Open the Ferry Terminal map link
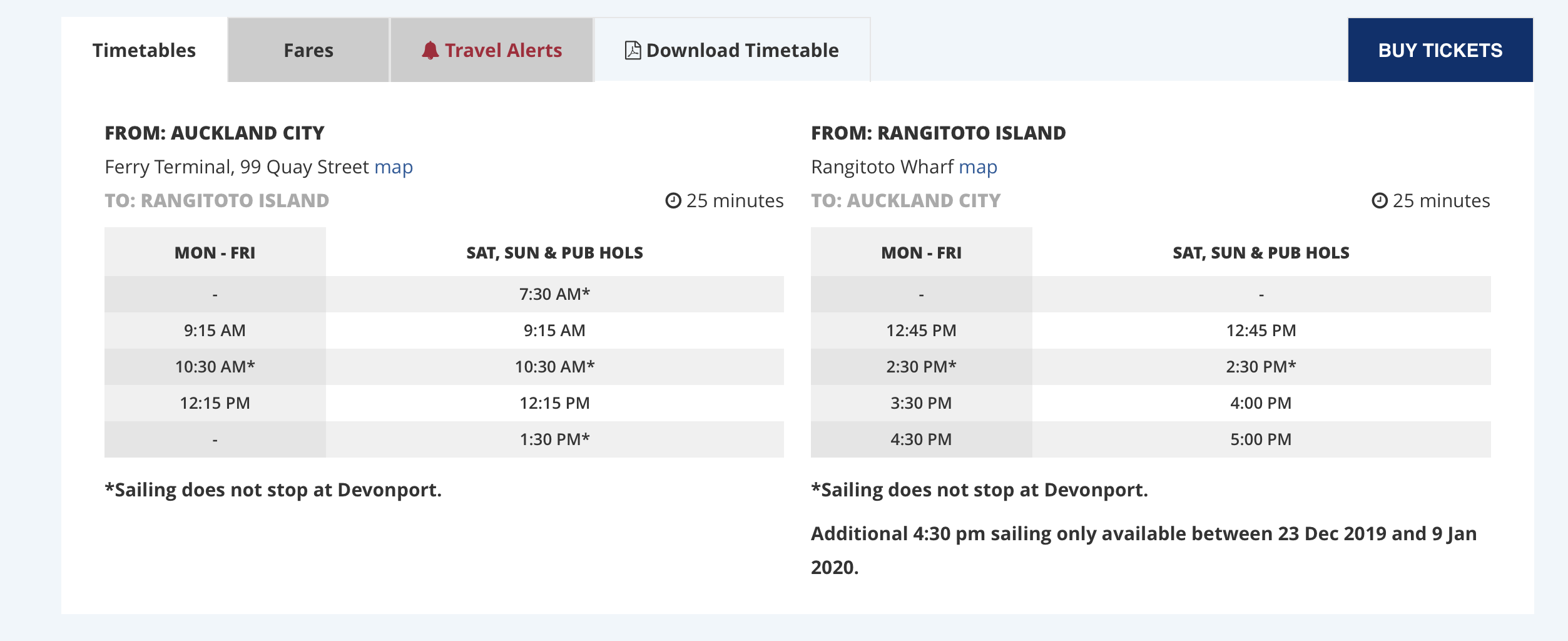The image size is (1568, 641). (394, 167)
